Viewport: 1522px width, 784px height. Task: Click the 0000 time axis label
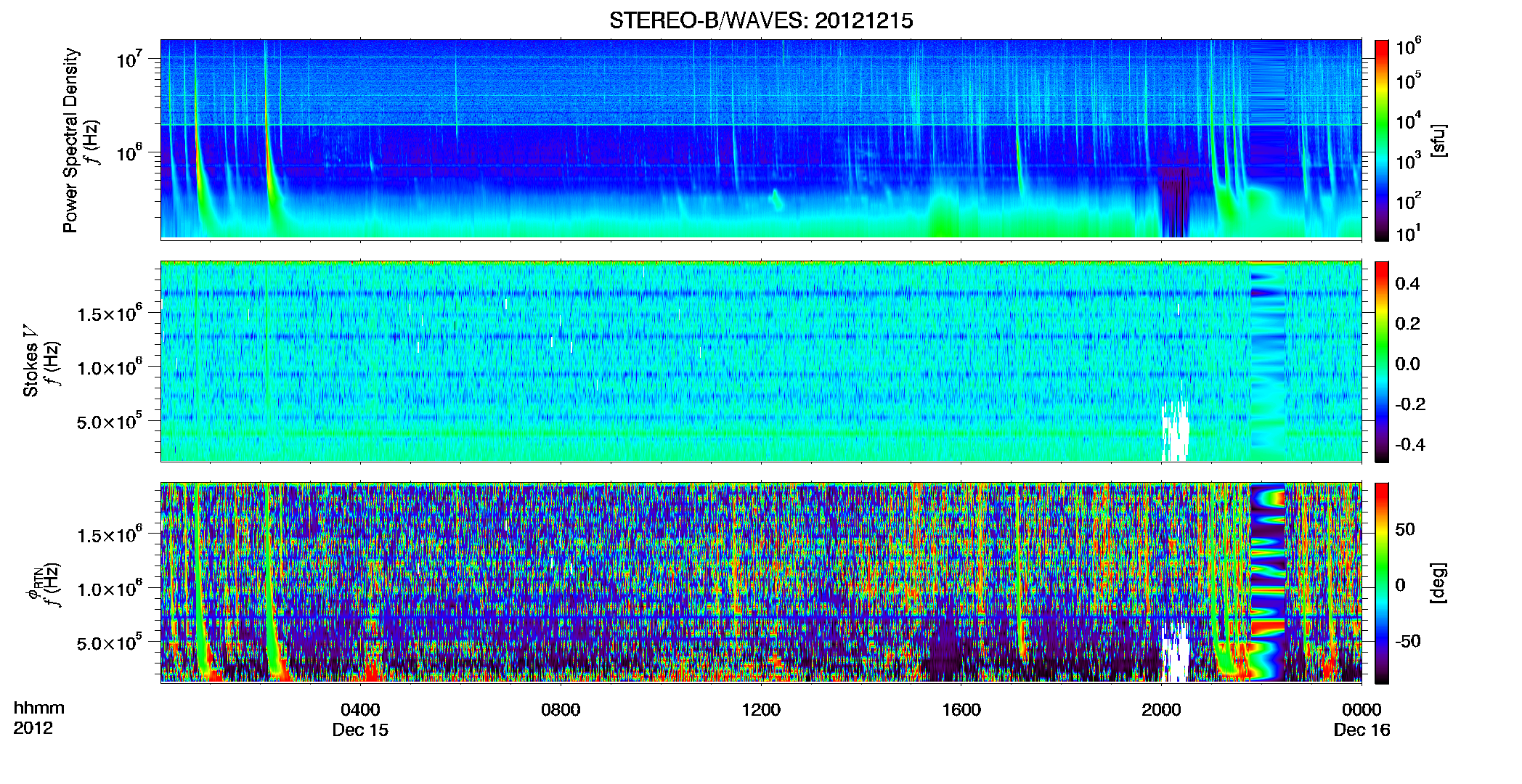click(1362, 709)
